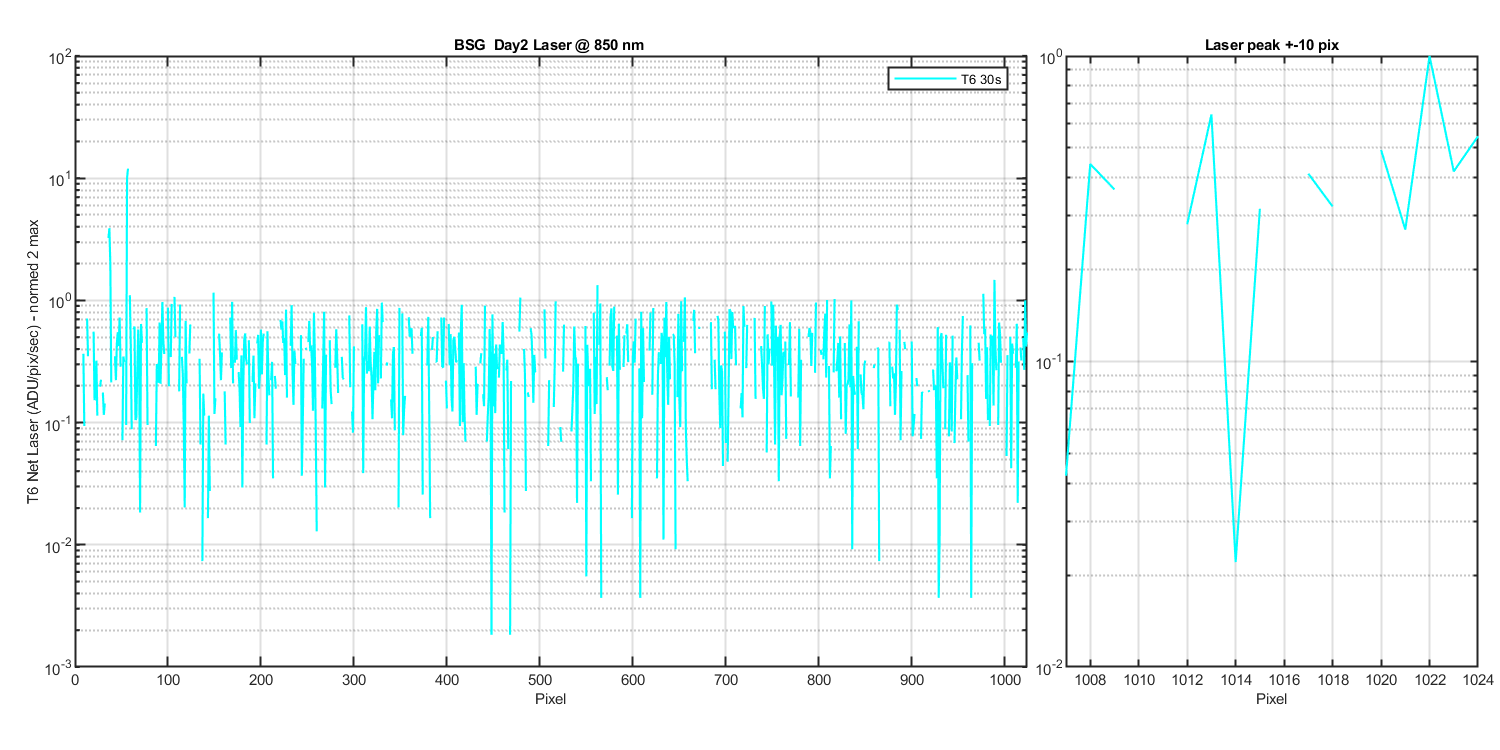Click the 'Pixel' x-axis label under the Laser peak plot
The image size is (1500, 750).
point(1271,698)
